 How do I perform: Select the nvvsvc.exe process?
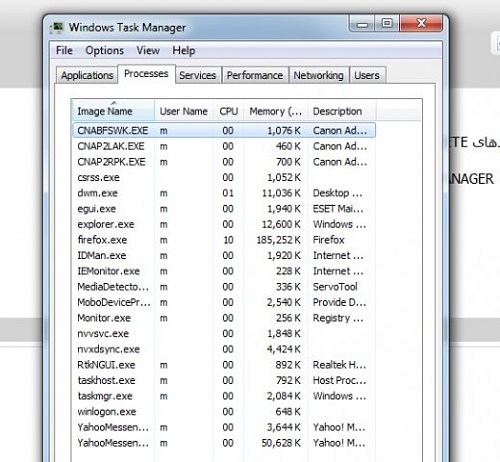[x=224, y=334]
